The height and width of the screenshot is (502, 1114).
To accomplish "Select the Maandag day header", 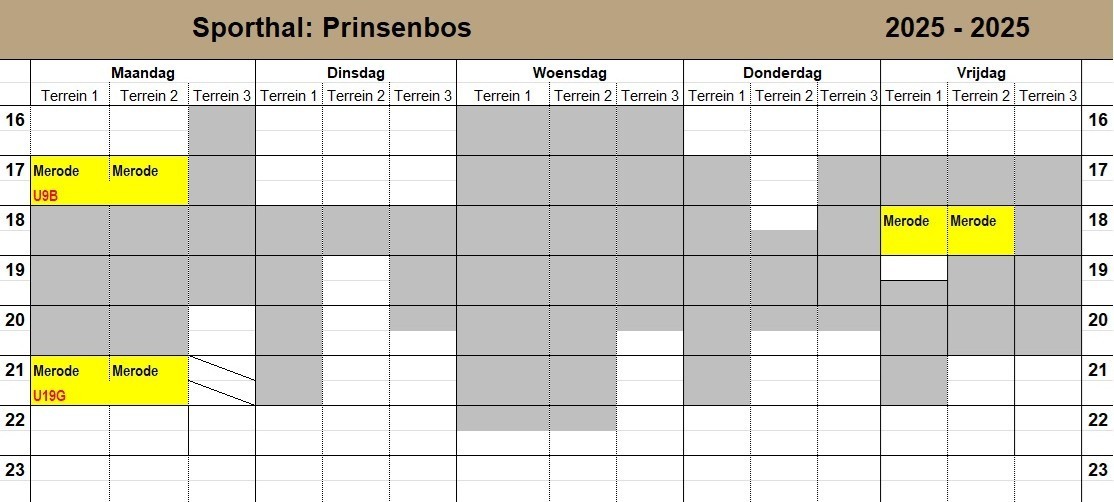I will click(x=143, y=73).
